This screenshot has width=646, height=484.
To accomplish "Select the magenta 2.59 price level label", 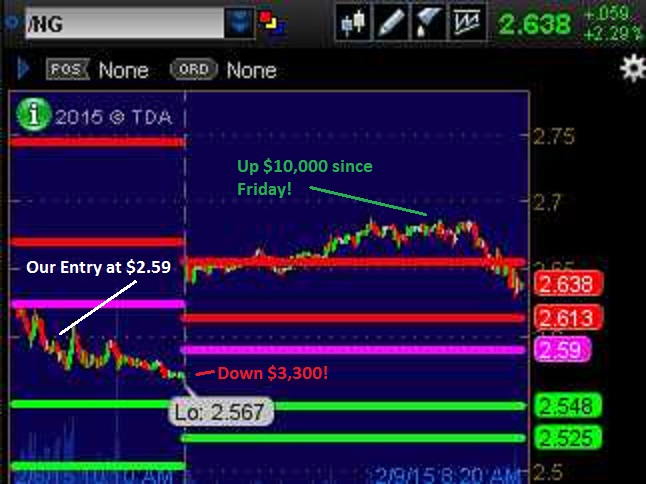I will pos(567,350).
